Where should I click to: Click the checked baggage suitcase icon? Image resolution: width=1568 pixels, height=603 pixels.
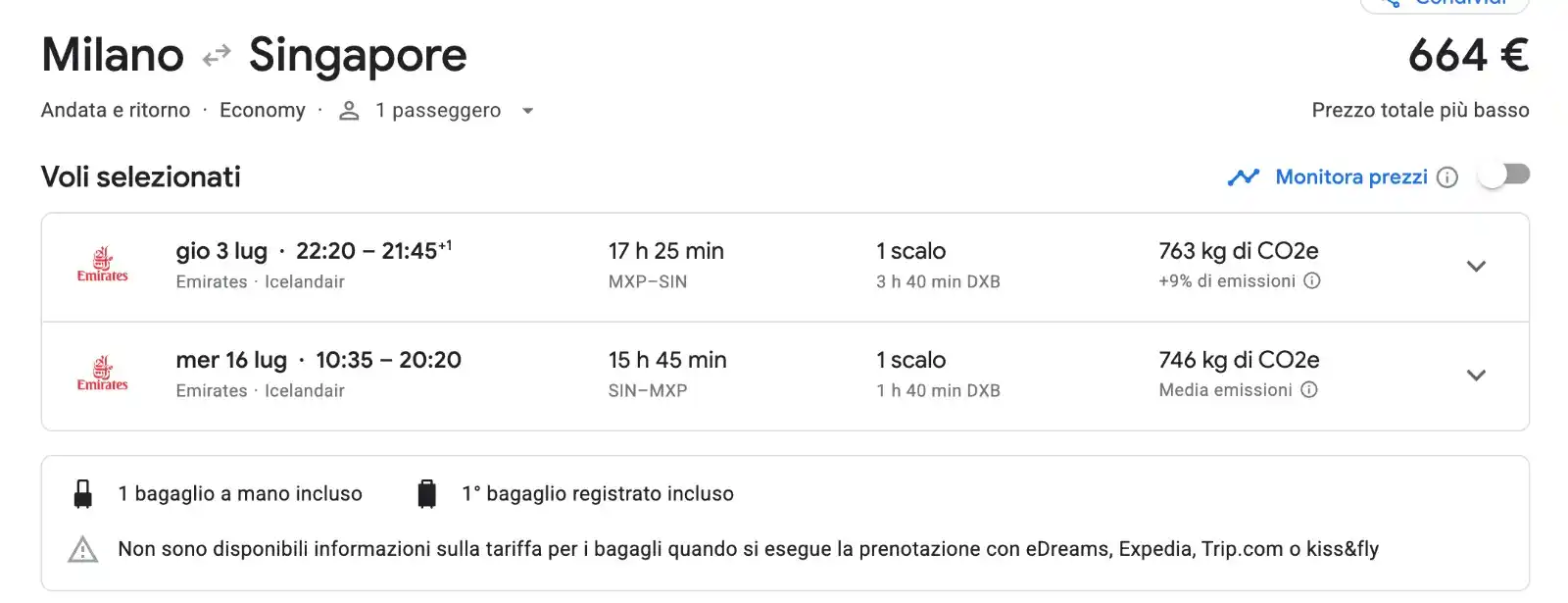(426, 494)
